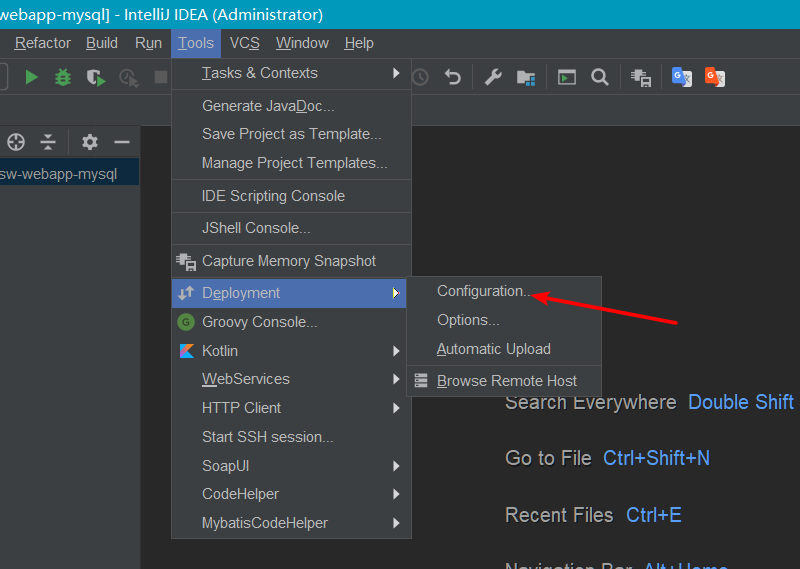Choose Capture Memory Snapshot menu entry
Image resolution: width=800 pixels, height=569 pixels.
(x=291, y=261)
